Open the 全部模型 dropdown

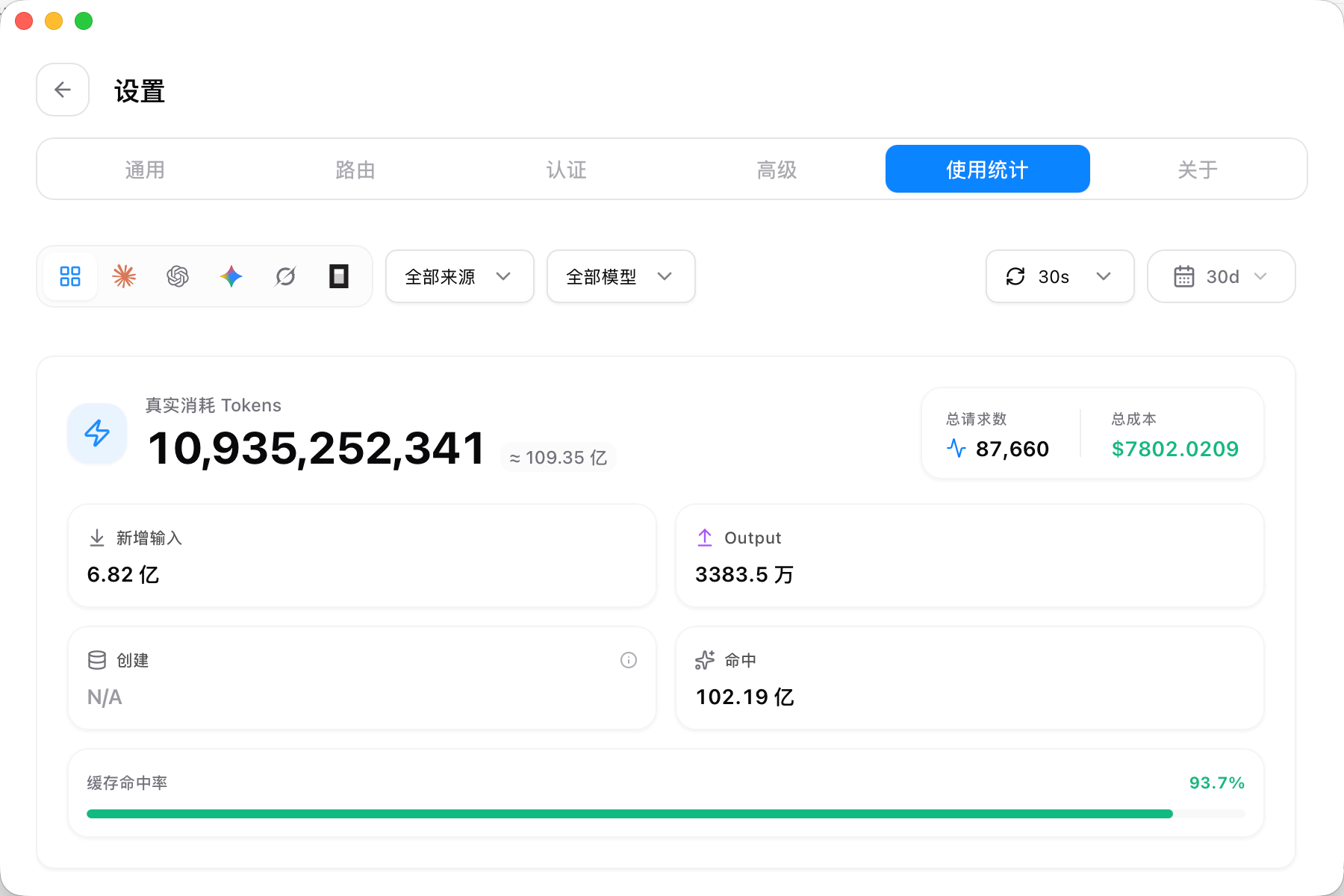(x=621, y=276)
